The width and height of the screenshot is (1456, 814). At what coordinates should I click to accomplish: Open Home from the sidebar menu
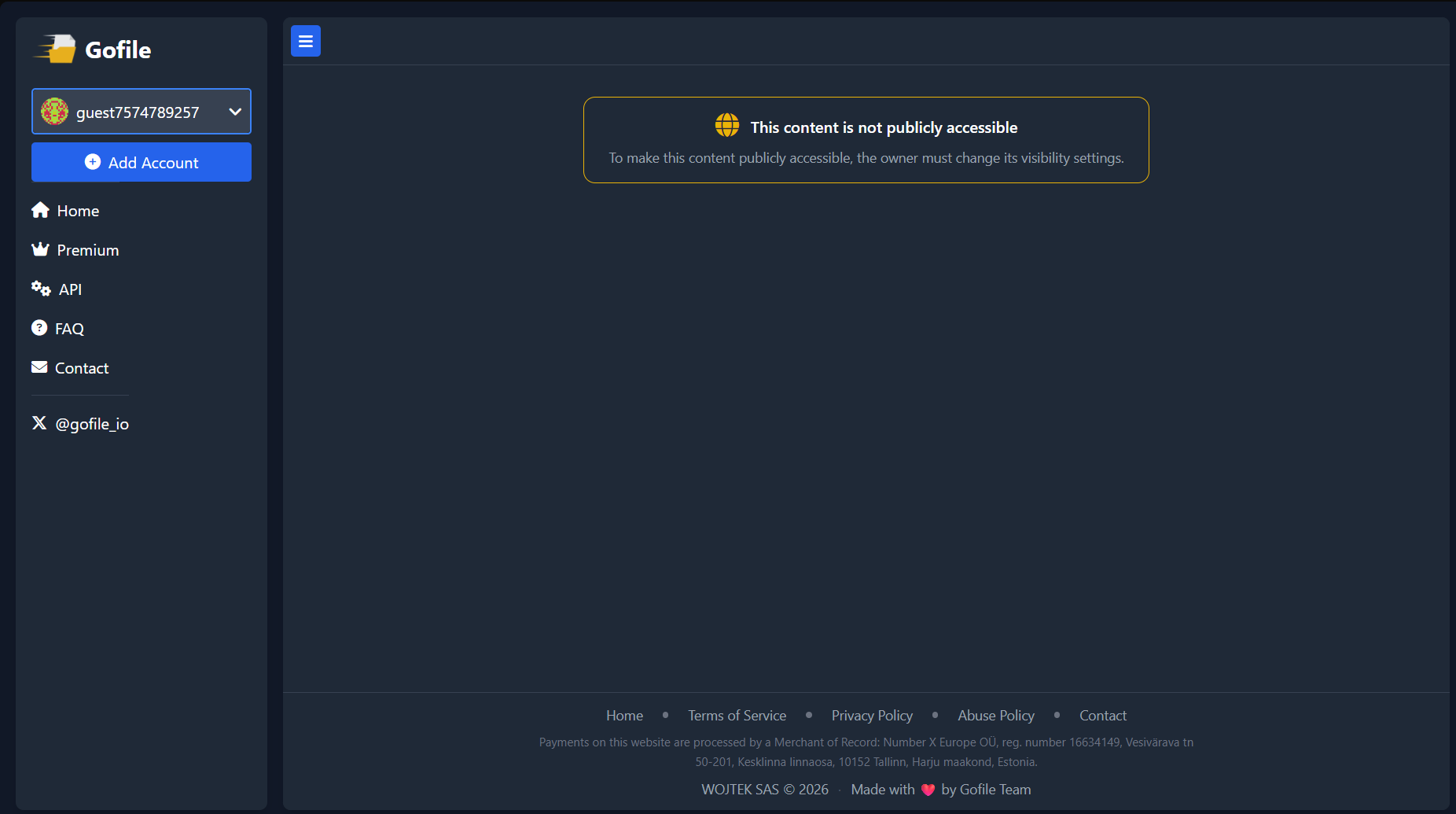click(78, 211)
